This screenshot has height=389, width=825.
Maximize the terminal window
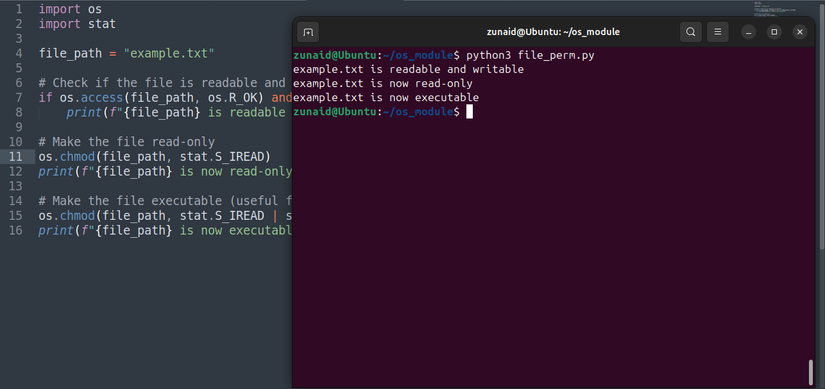[x=774, y=32]
